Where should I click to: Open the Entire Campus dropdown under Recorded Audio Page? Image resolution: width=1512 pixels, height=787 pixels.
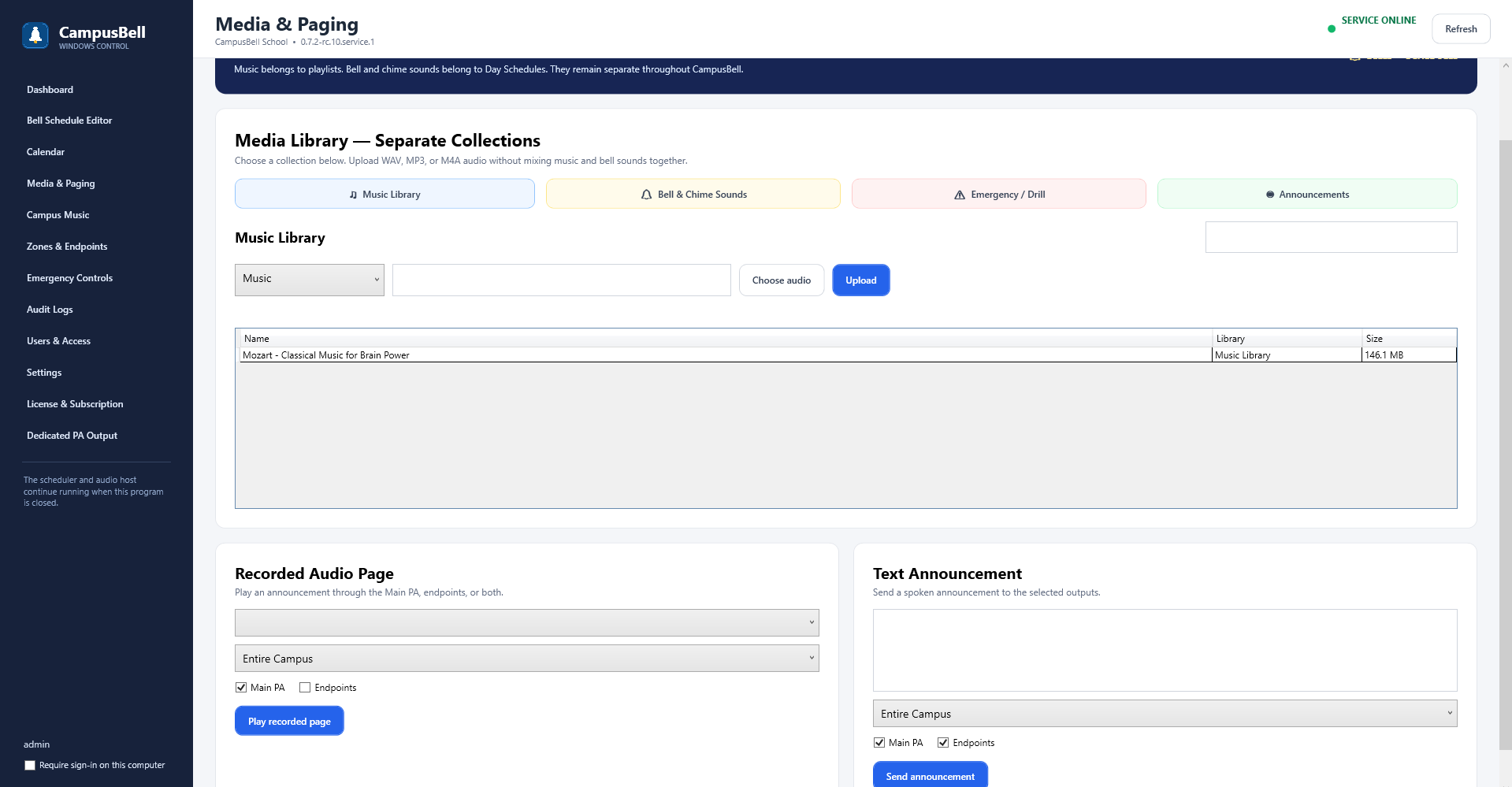coord(527,659)
